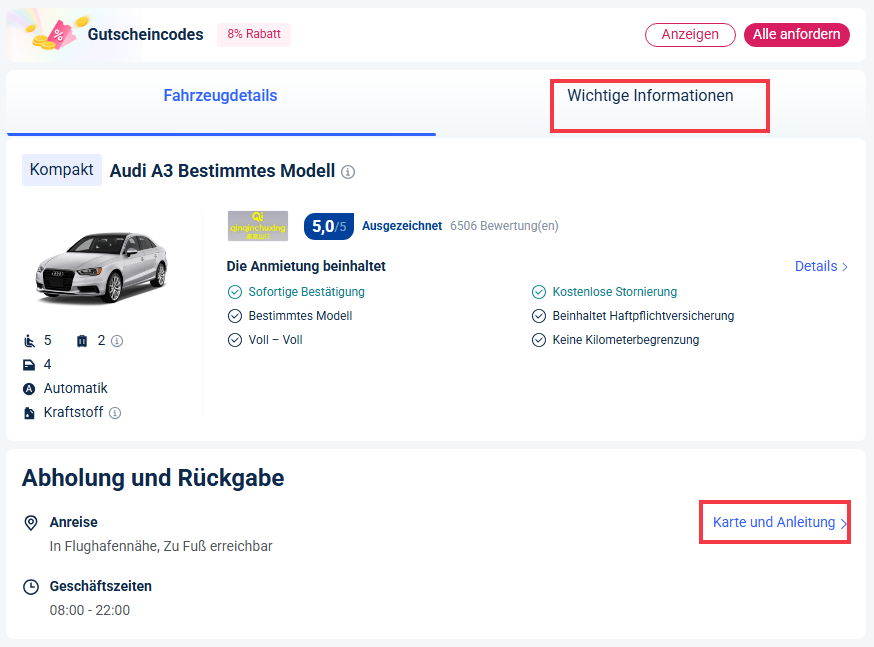The width and height of the screenshot is (874, 647).
Task: Click the seat icon next to 5
Action: tap(29, 340)
